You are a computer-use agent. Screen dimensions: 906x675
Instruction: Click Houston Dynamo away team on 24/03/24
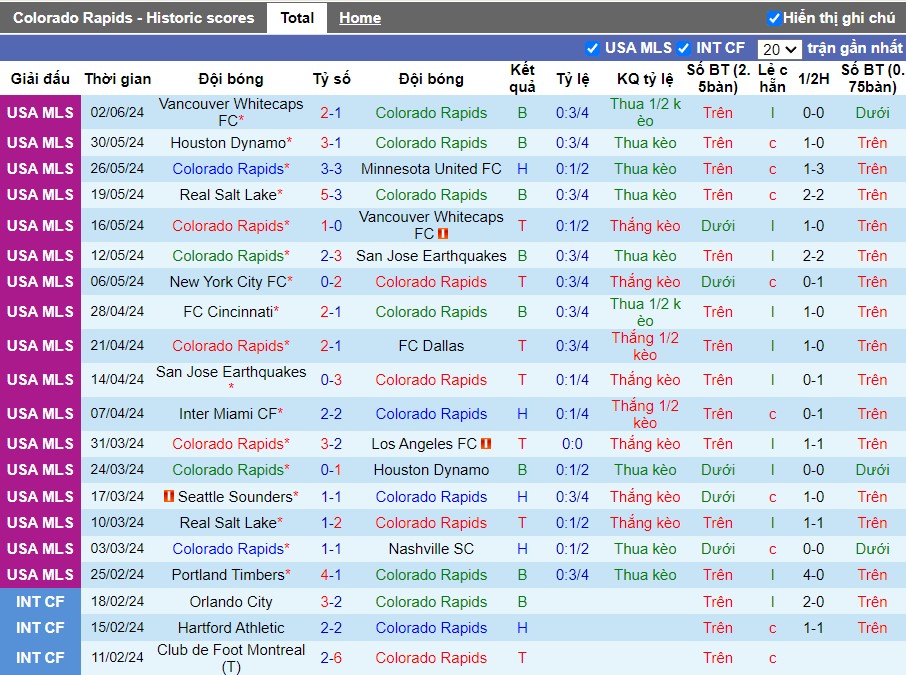click(x=431, y=470)
